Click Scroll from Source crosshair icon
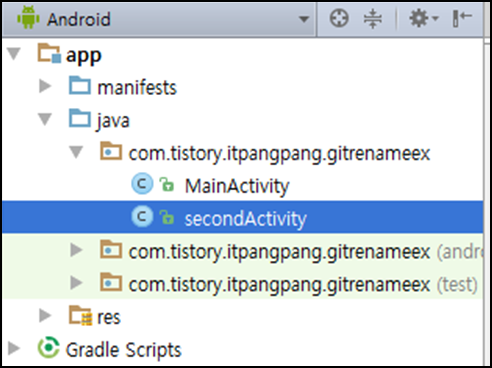492x368 pixels. coord(339,18)
